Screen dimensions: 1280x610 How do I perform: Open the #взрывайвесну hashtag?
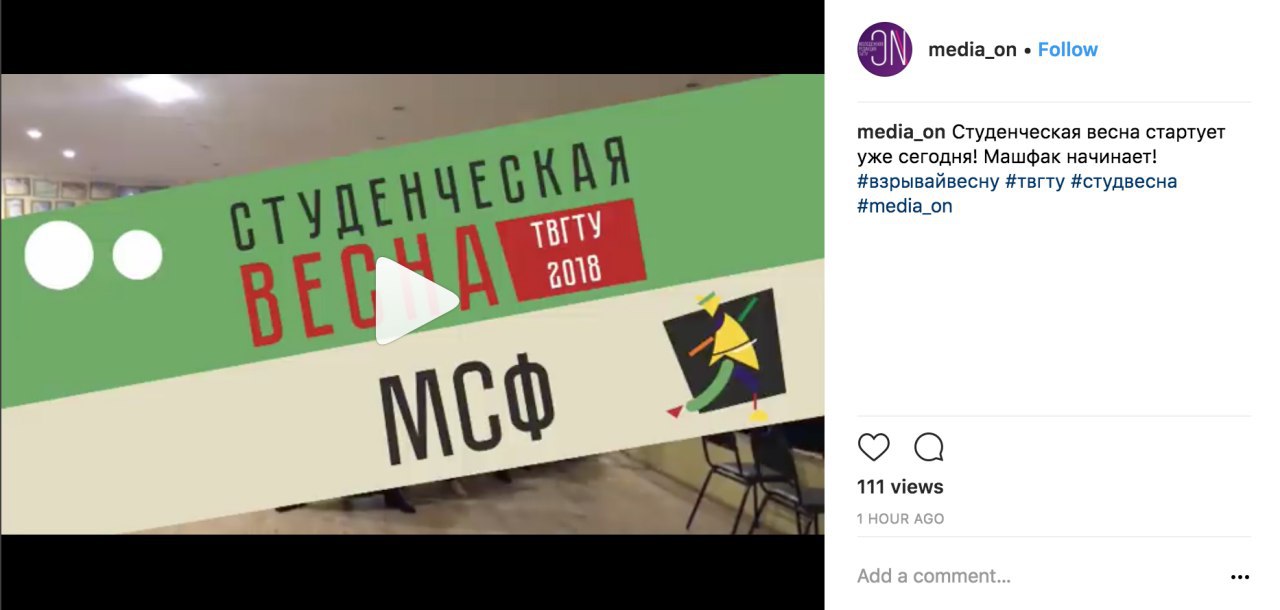pyautogui.click(x=928, y=182)
